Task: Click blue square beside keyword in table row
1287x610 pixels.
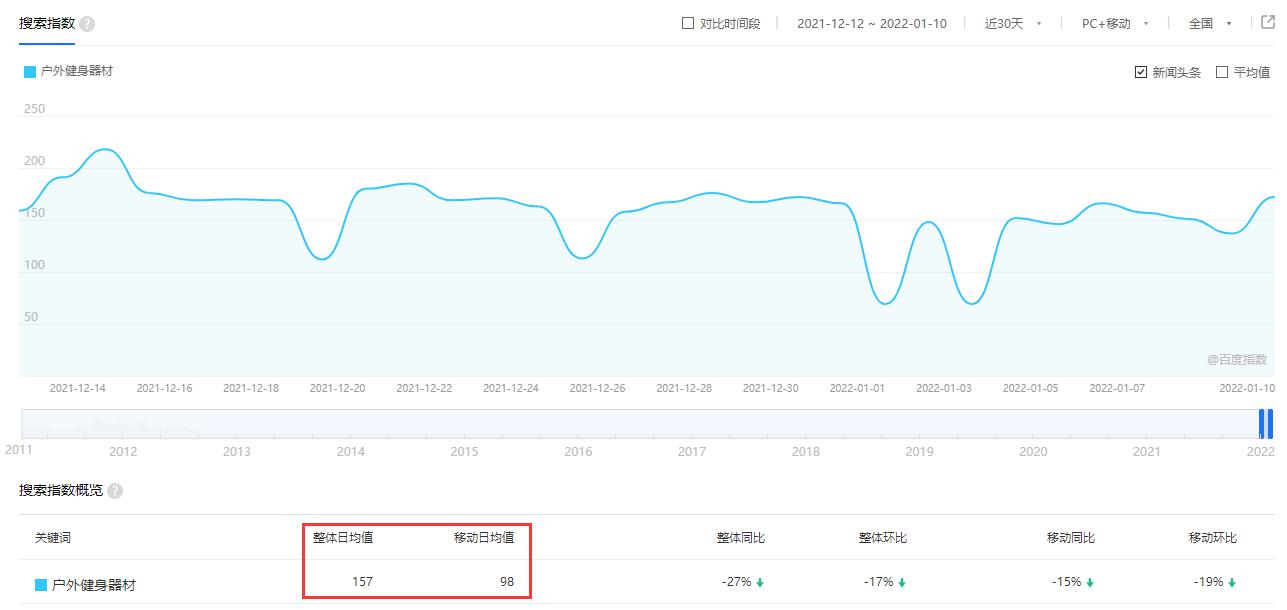Action: coord(41,584)
